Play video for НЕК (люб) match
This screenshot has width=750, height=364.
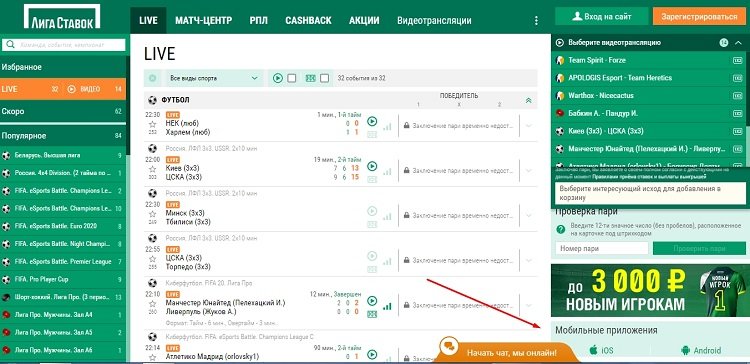372,121
